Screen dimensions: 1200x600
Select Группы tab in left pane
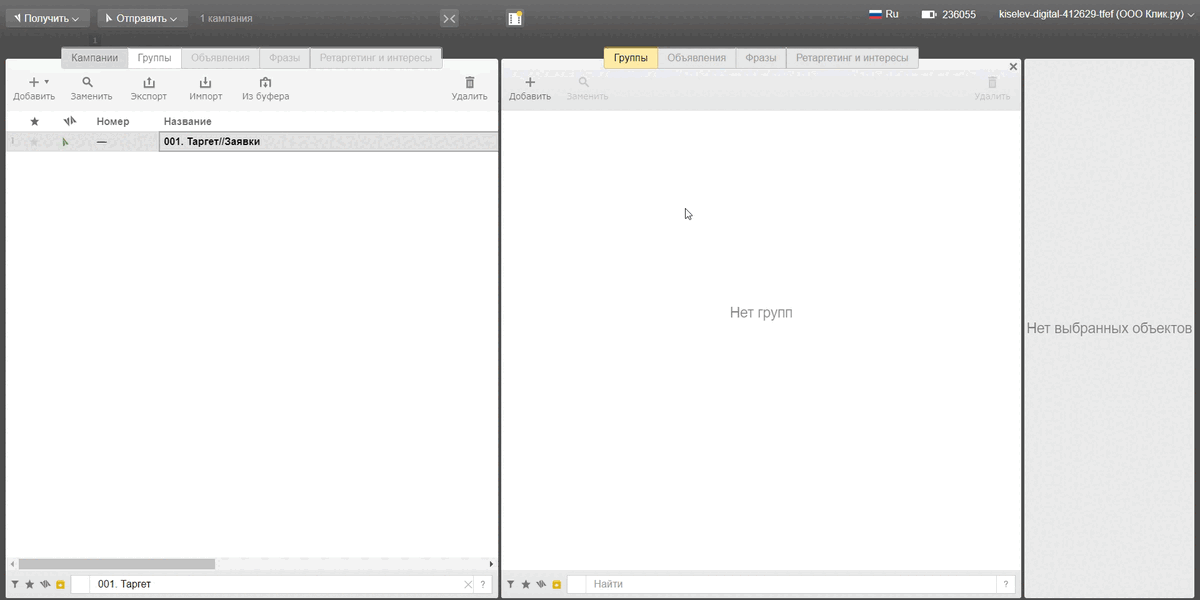pyautogui.click(x=154, y=58)
